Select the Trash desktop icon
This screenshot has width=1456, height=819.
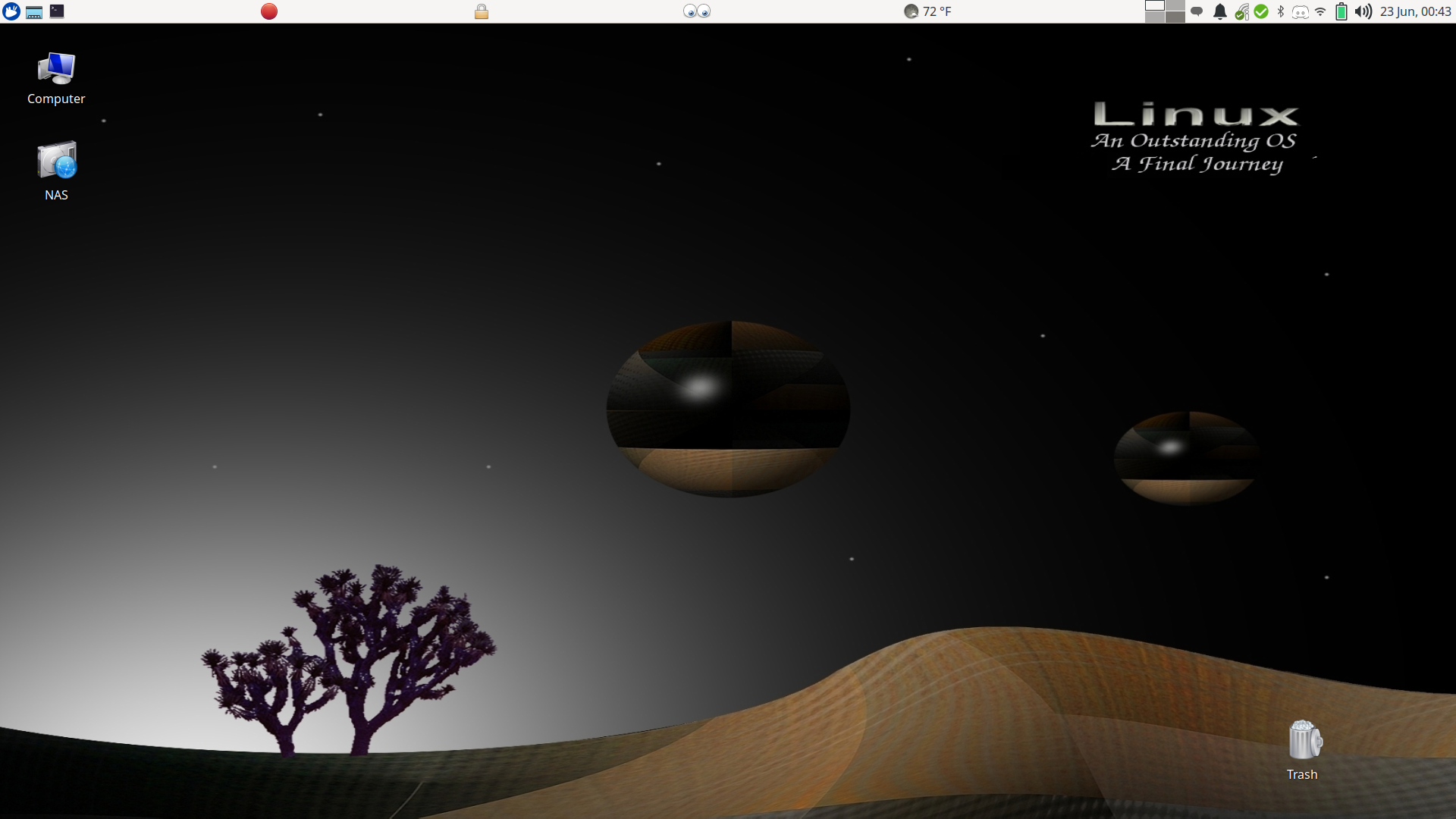[x=1303, y=750]
